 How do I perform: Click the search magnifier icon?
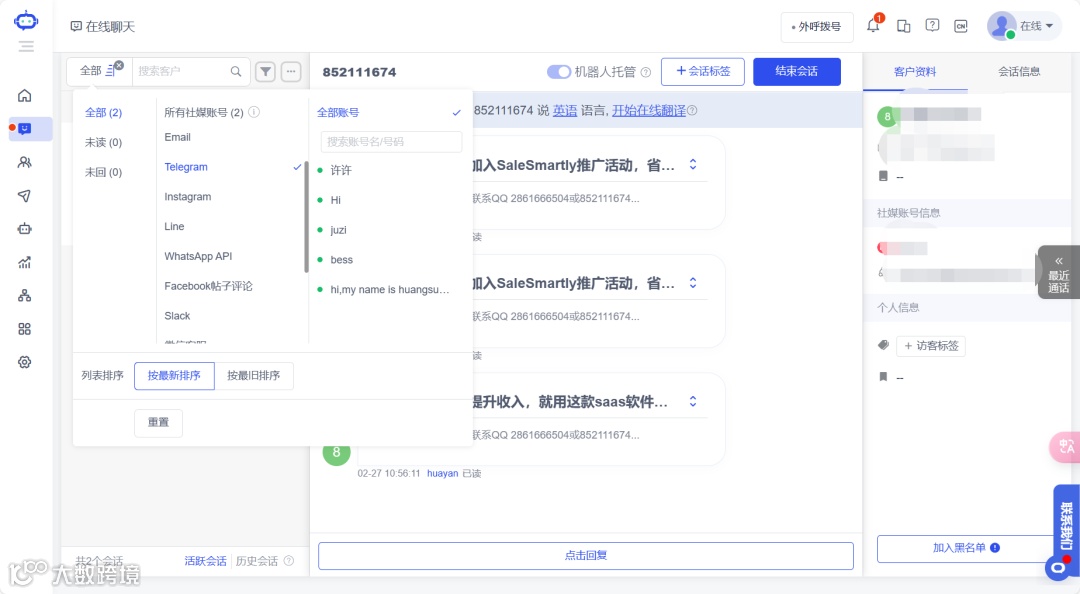coord(236,71)
